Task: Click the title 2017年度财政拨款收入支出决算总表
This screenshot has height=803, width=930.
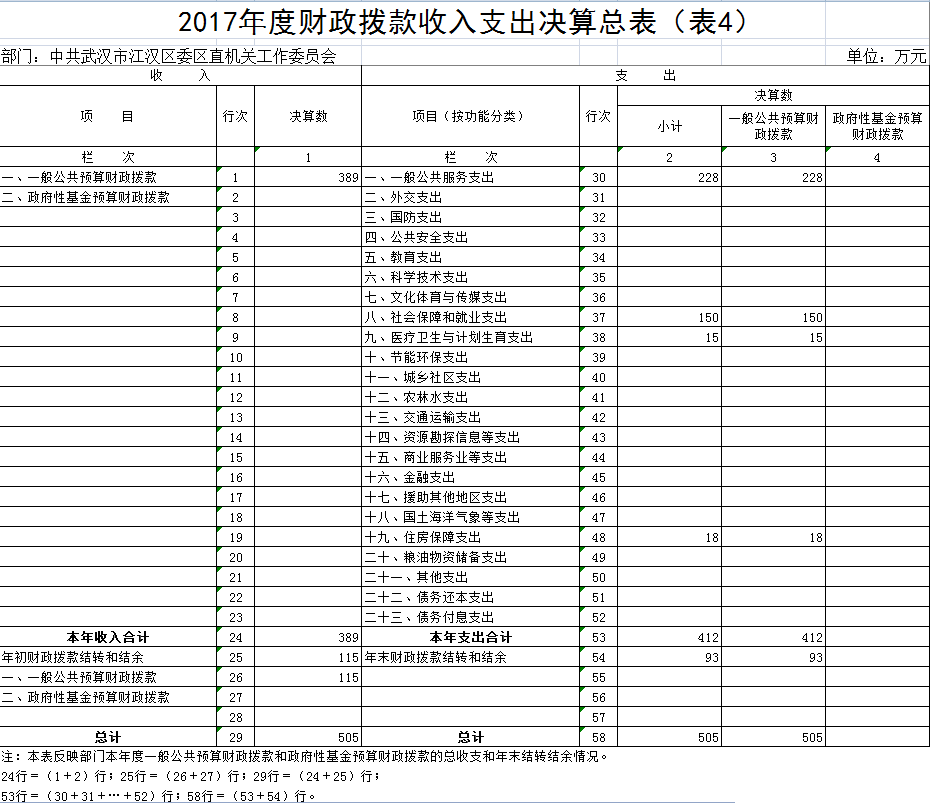Action: [x=462, y=22]
